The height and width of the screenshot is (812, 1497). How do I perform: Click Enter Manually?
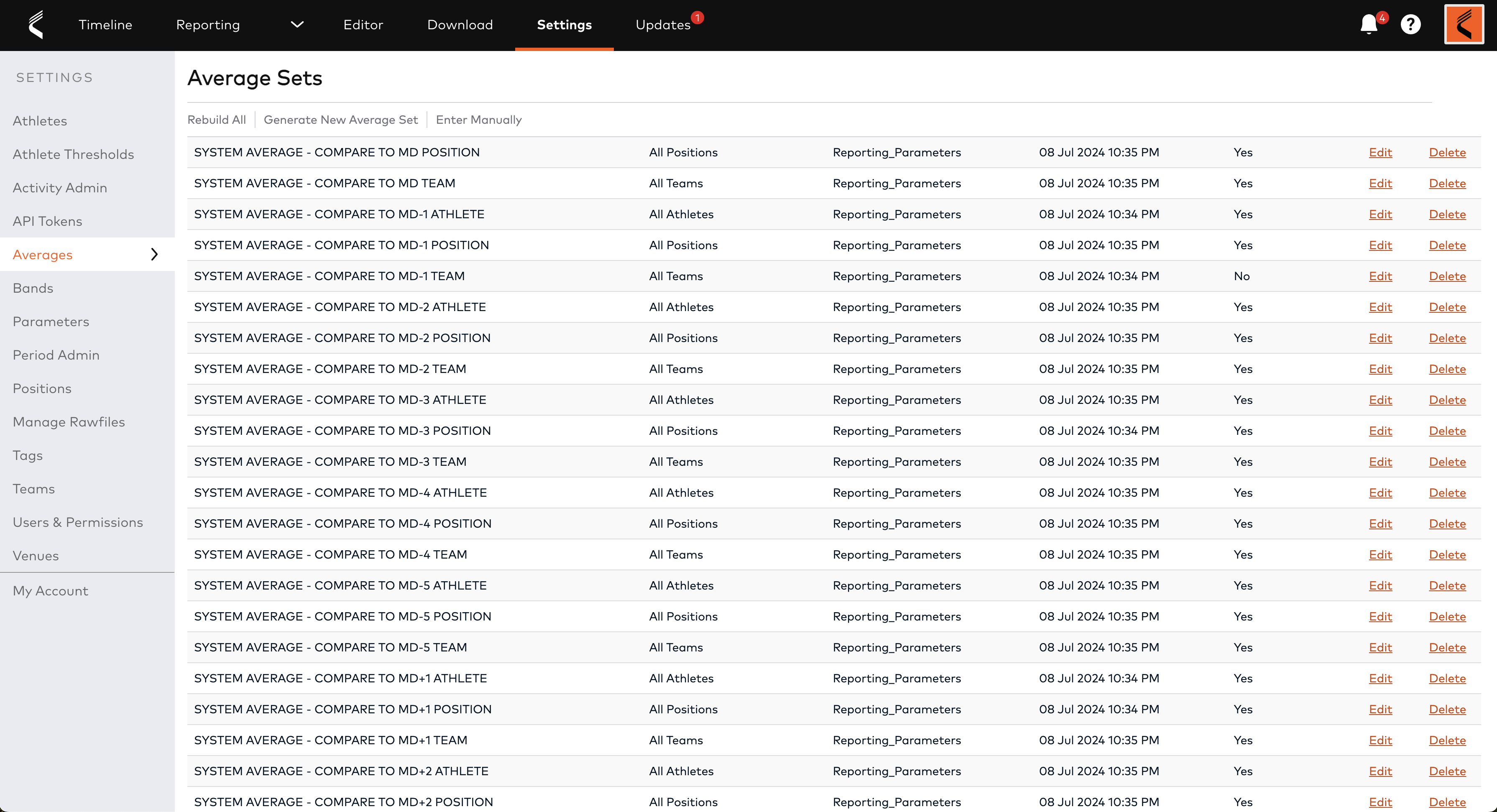click(x=479, y=120)
